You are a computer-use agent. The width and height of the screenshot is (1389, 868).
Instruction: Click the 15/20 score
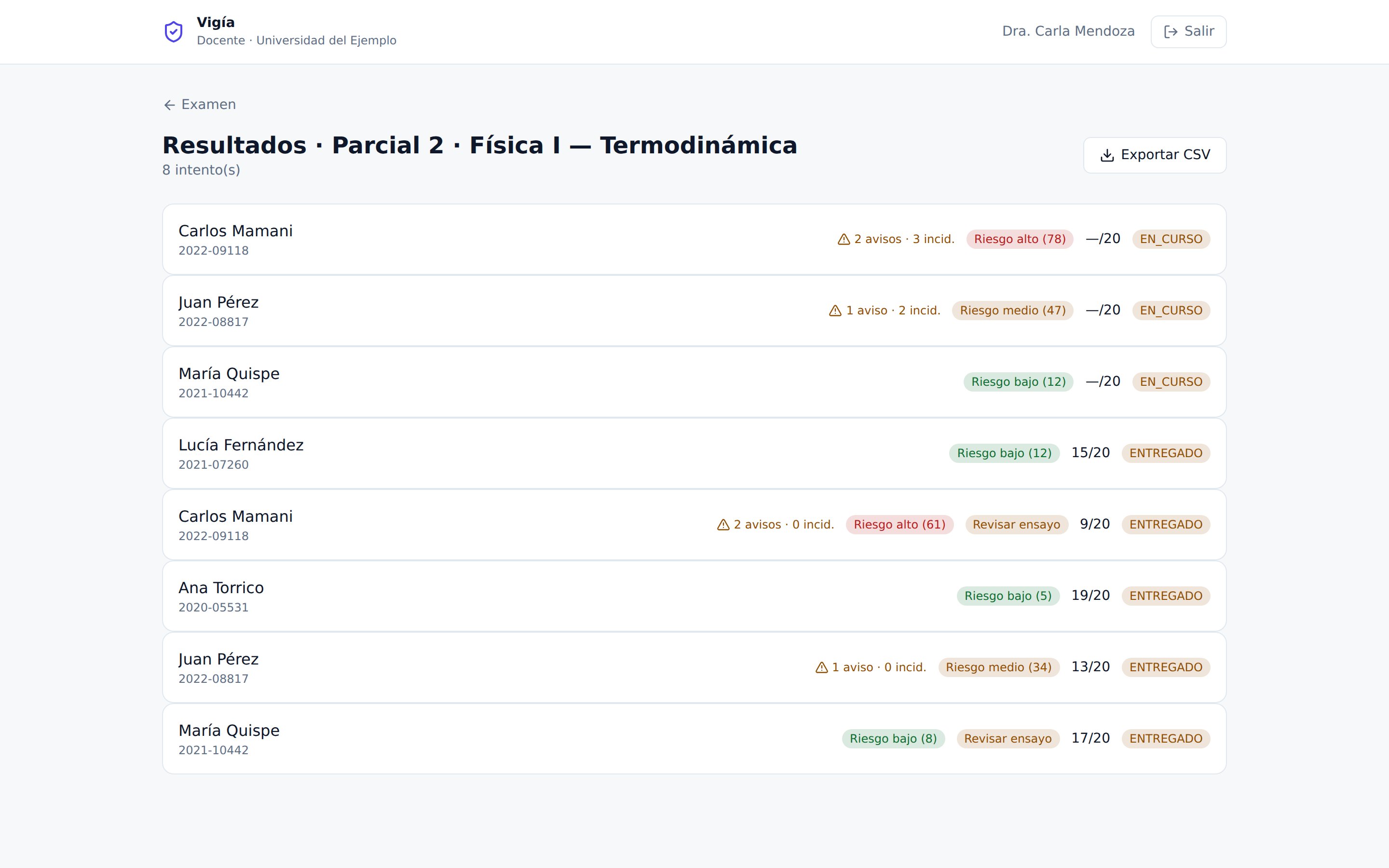(1090, 453)
